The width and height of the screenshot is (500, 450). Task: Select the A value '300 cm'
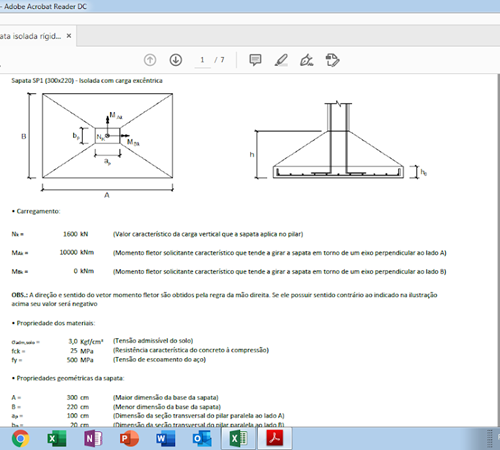pos(78,397)
